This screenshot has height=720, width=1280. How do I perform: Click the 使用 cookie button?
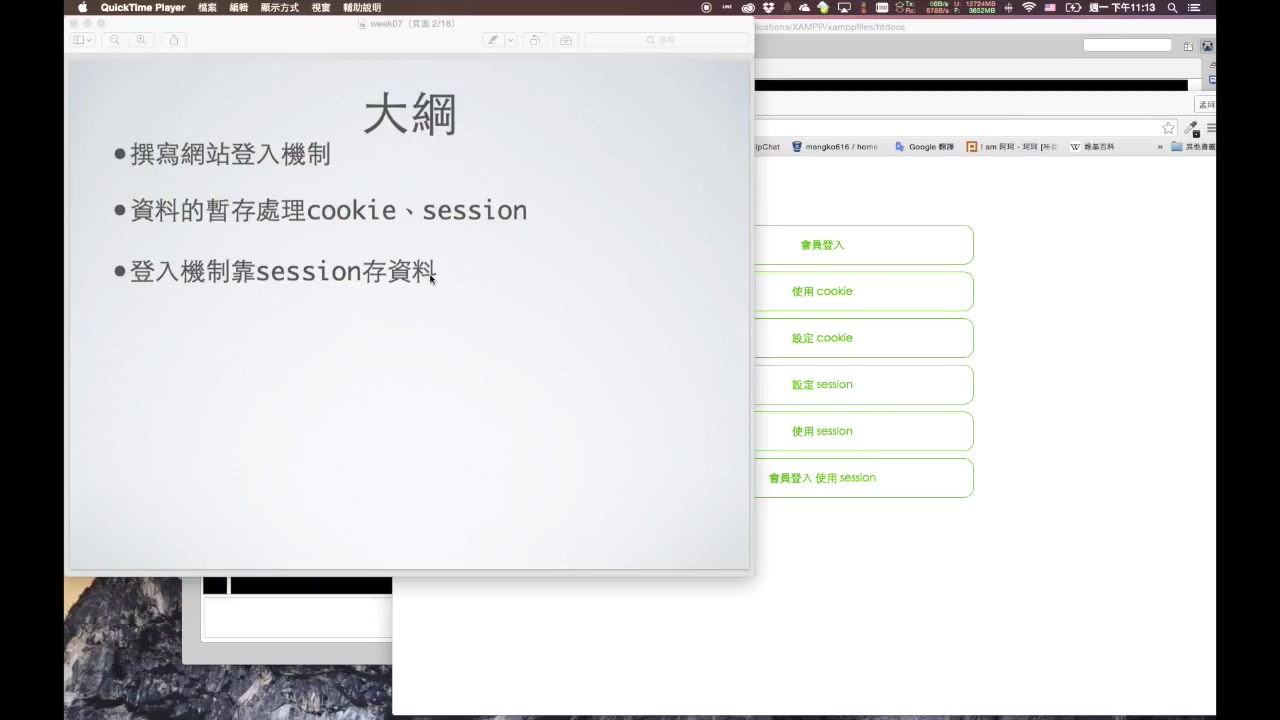pyautogui.click(x=864, y=291)
